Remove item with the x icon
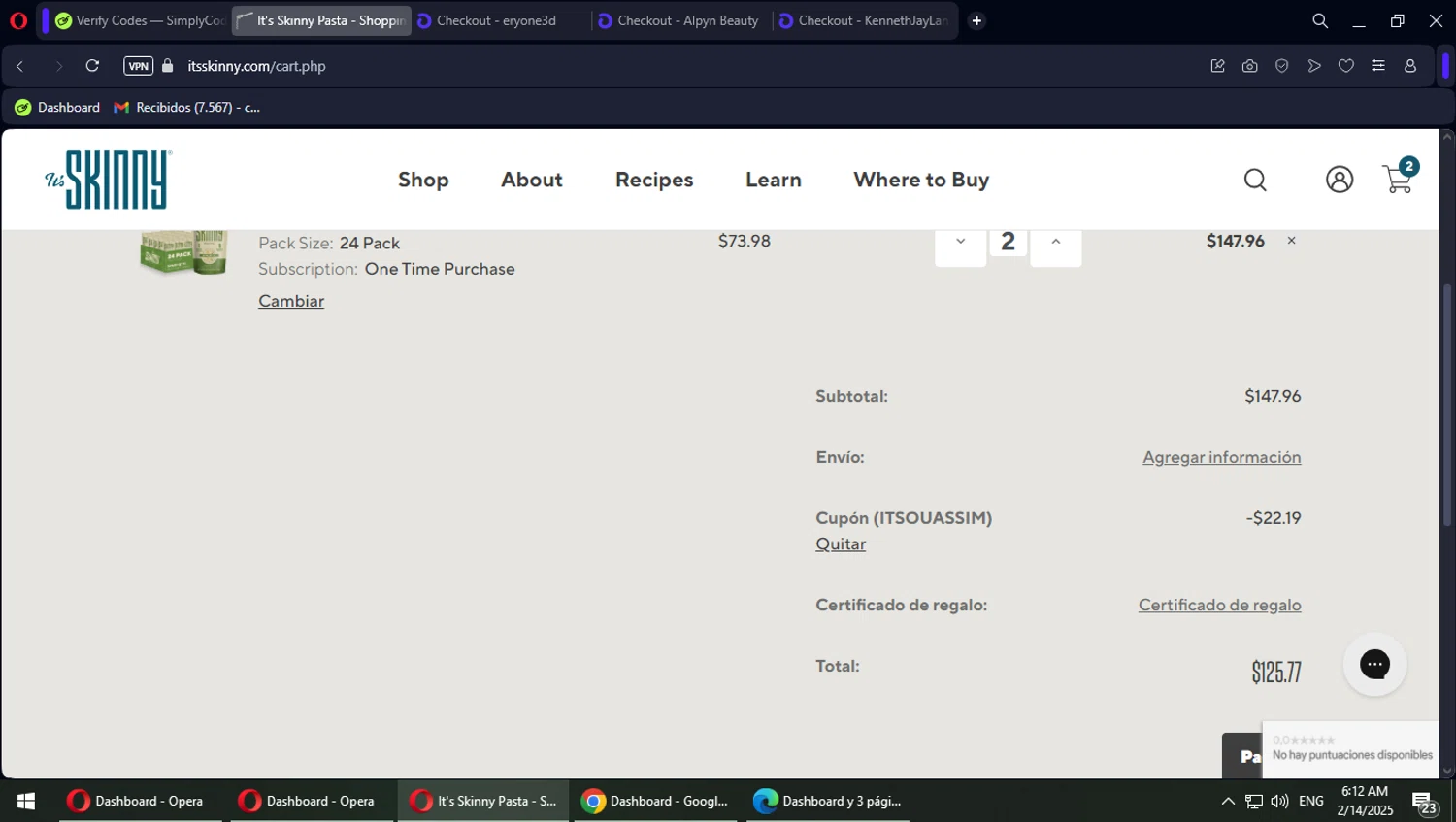 point(1291,241)
